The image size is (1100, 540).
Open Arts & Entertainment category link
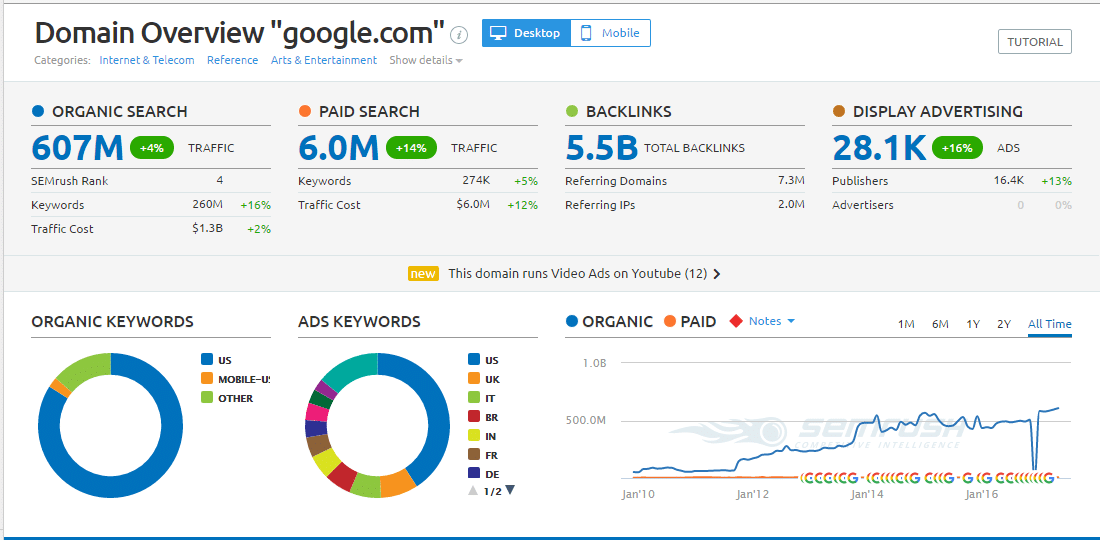pos(323,60)
